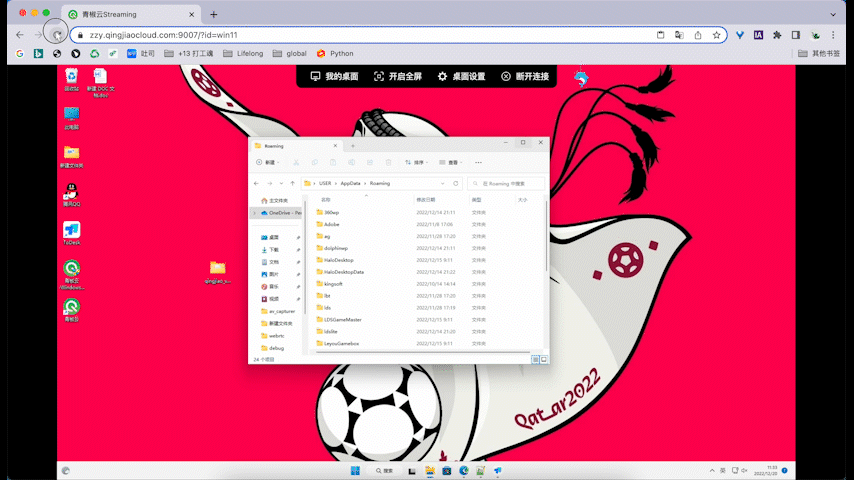854x480 pixels.
Task: Go up one folder level in Explorer
Action: point(292,184)
